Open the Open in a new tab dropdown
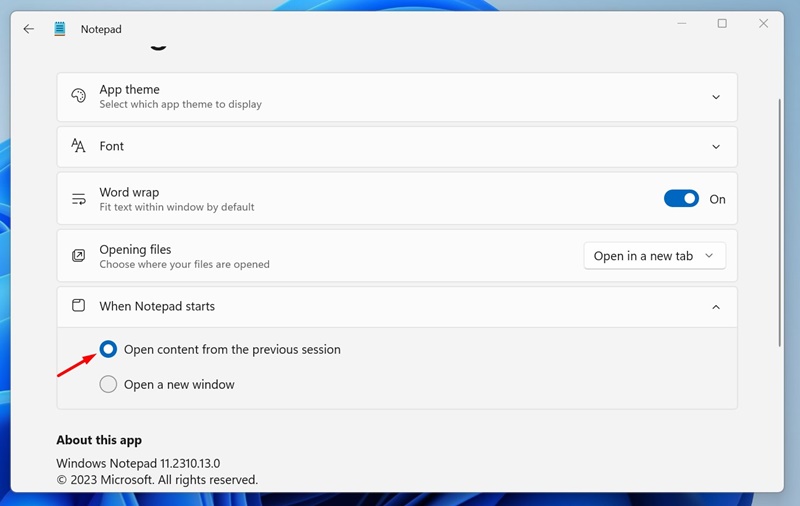The height and width of the screenshot is (506, 800). [x=655, y=256]
